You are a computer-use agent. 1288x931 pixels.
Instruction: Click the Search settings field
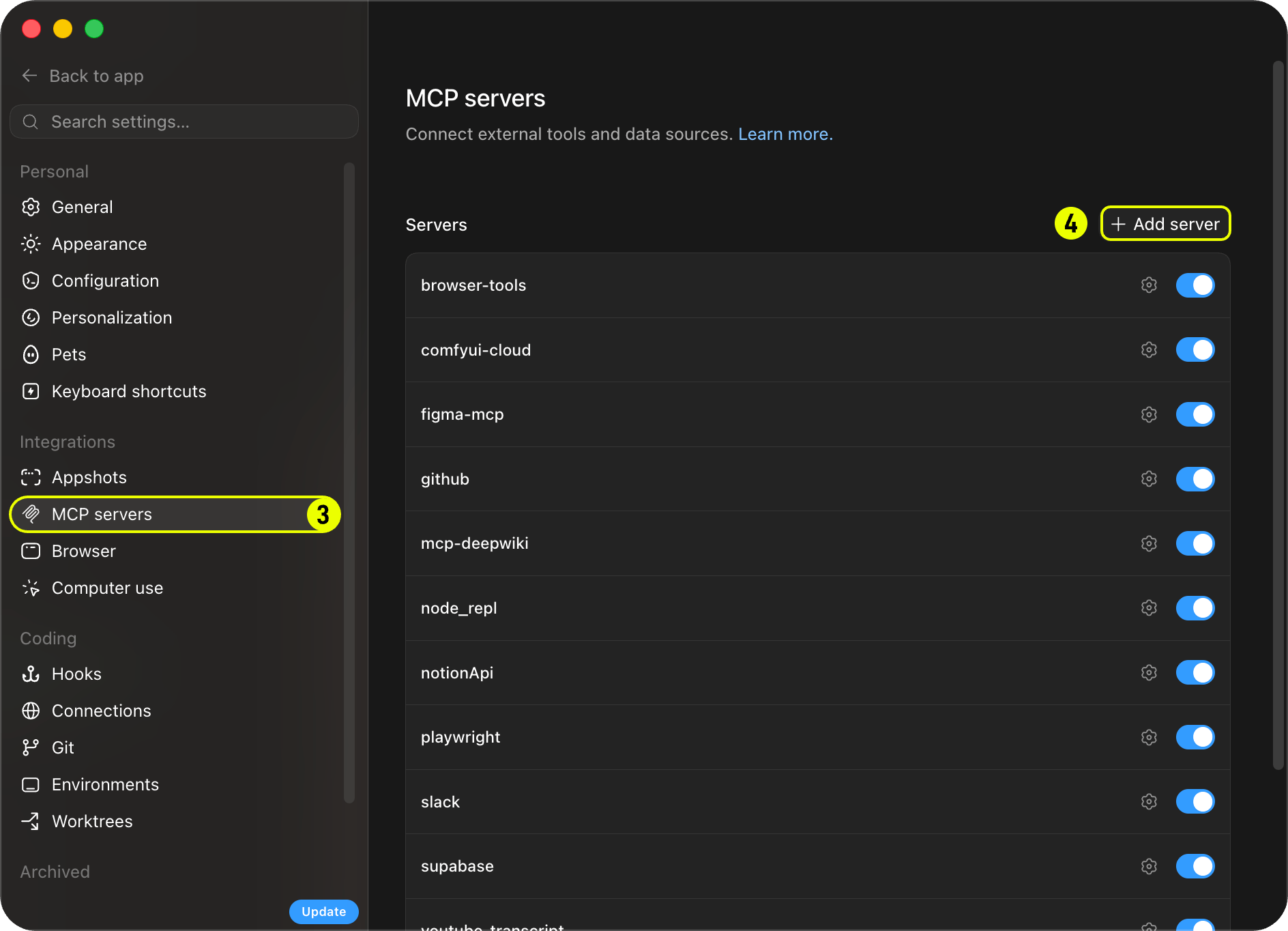coord(184,121)
